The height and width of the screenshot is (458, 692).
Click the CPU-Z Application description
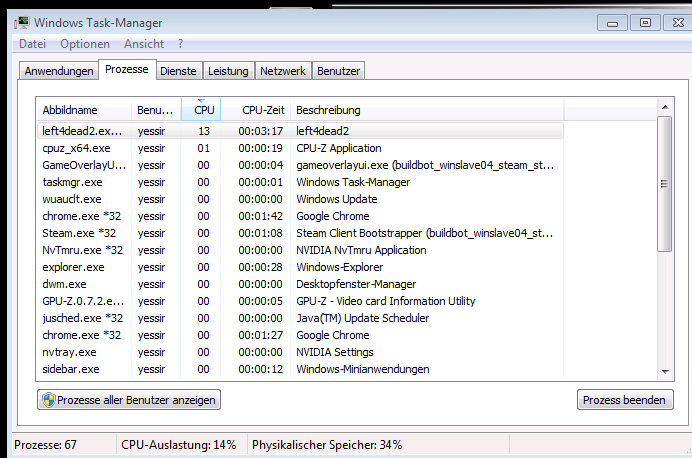[339, 148]
